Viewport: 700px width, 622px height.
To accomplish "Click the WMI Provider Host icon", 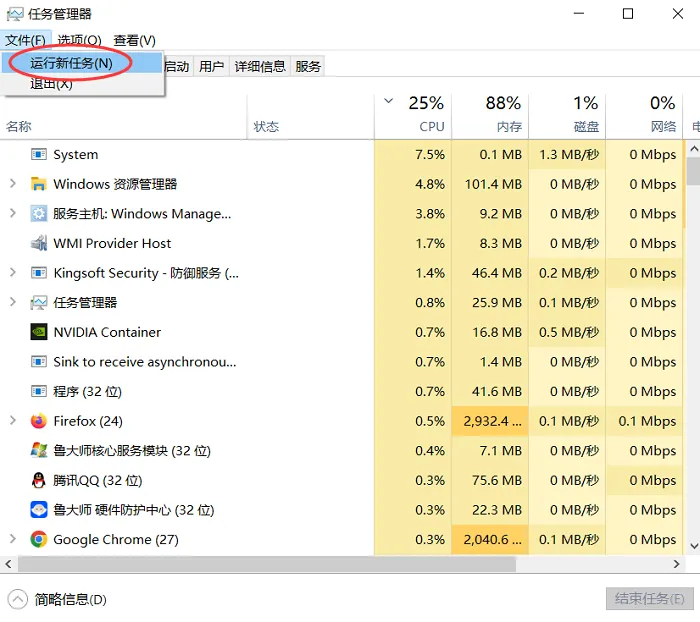I will click(x=38, y=243).
